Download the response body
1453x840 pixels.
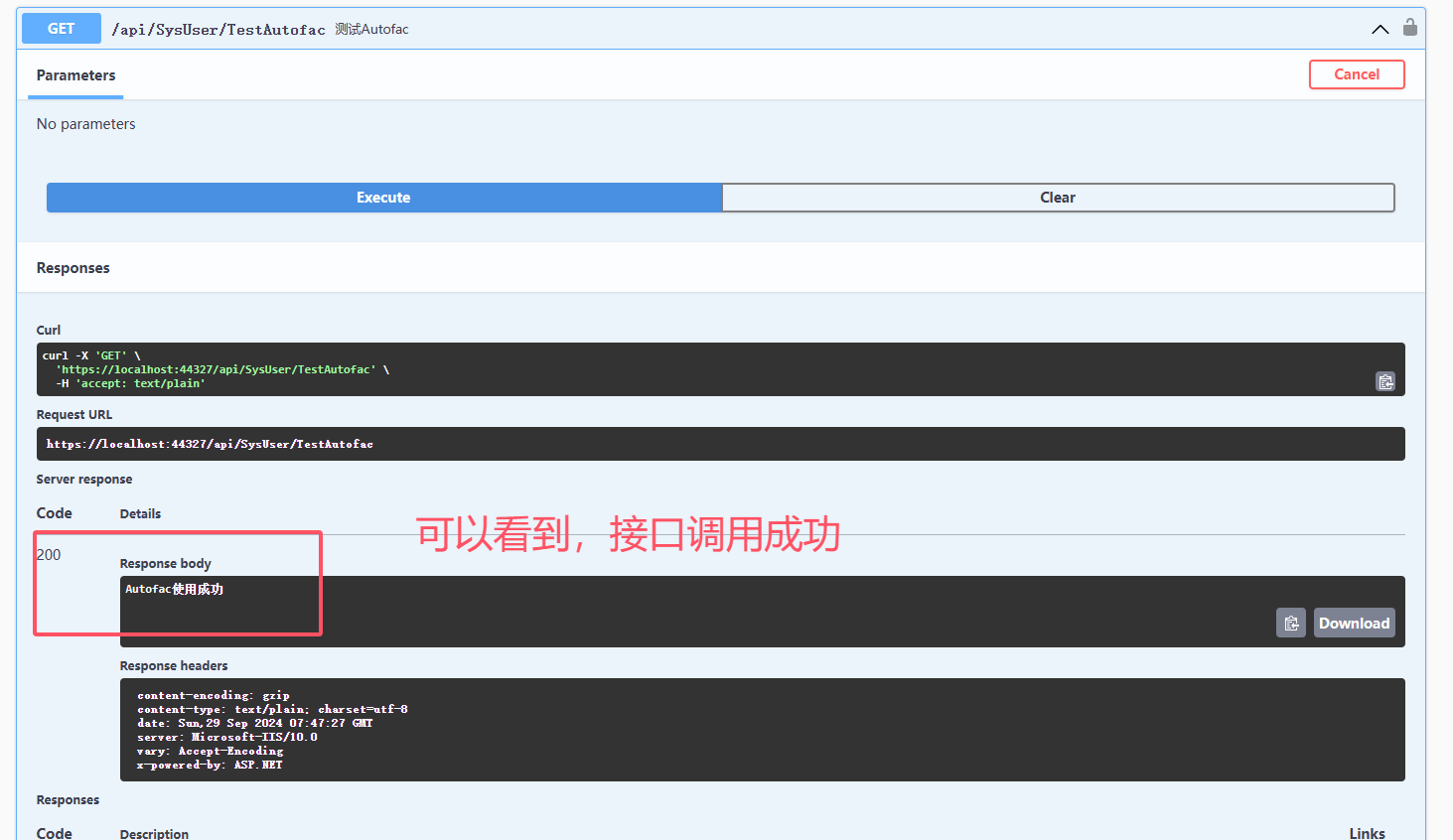pos(1354,623)
